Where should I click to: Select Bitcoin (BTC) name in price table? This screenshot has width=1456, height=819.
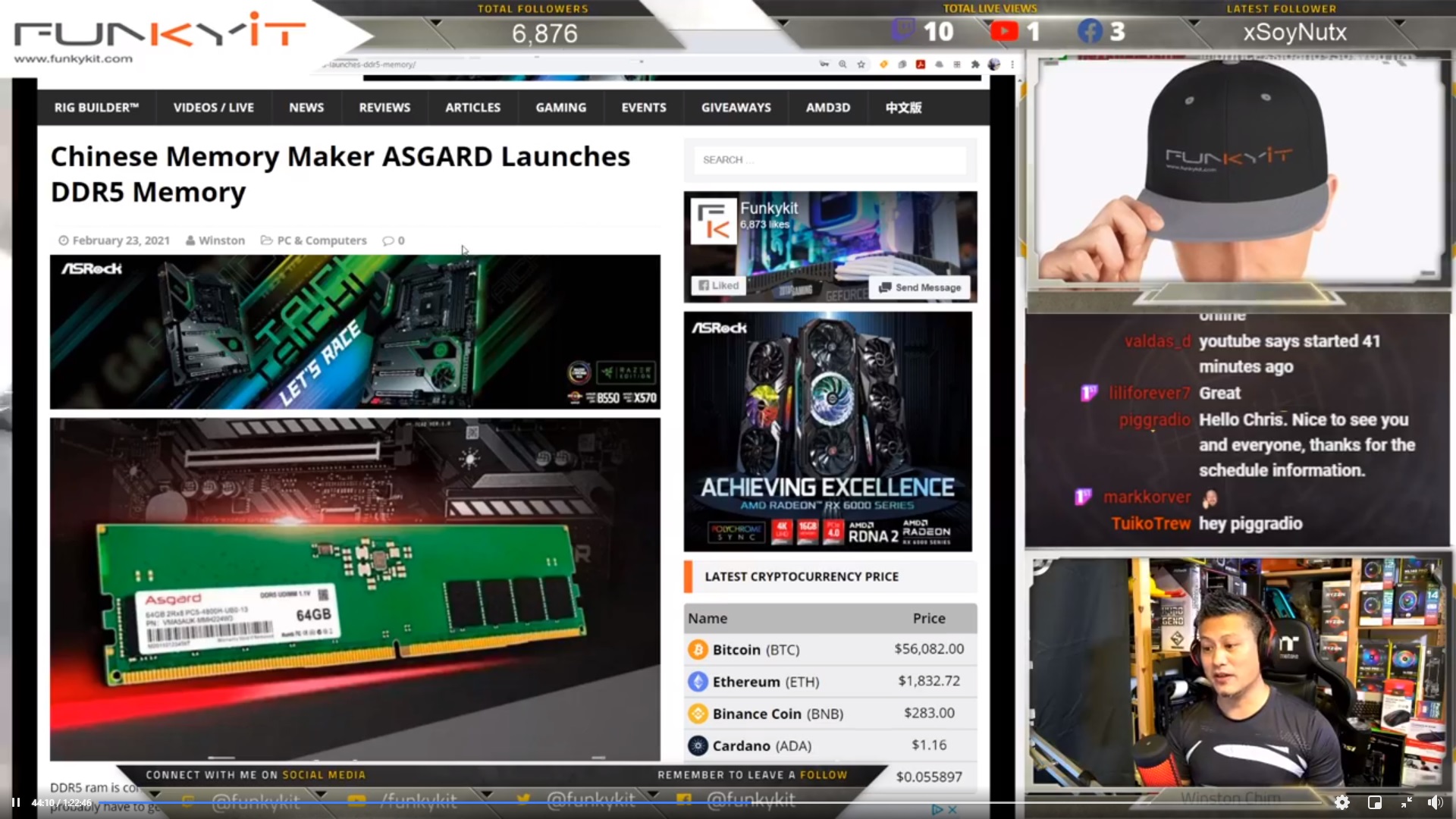(x=756, y=650)
